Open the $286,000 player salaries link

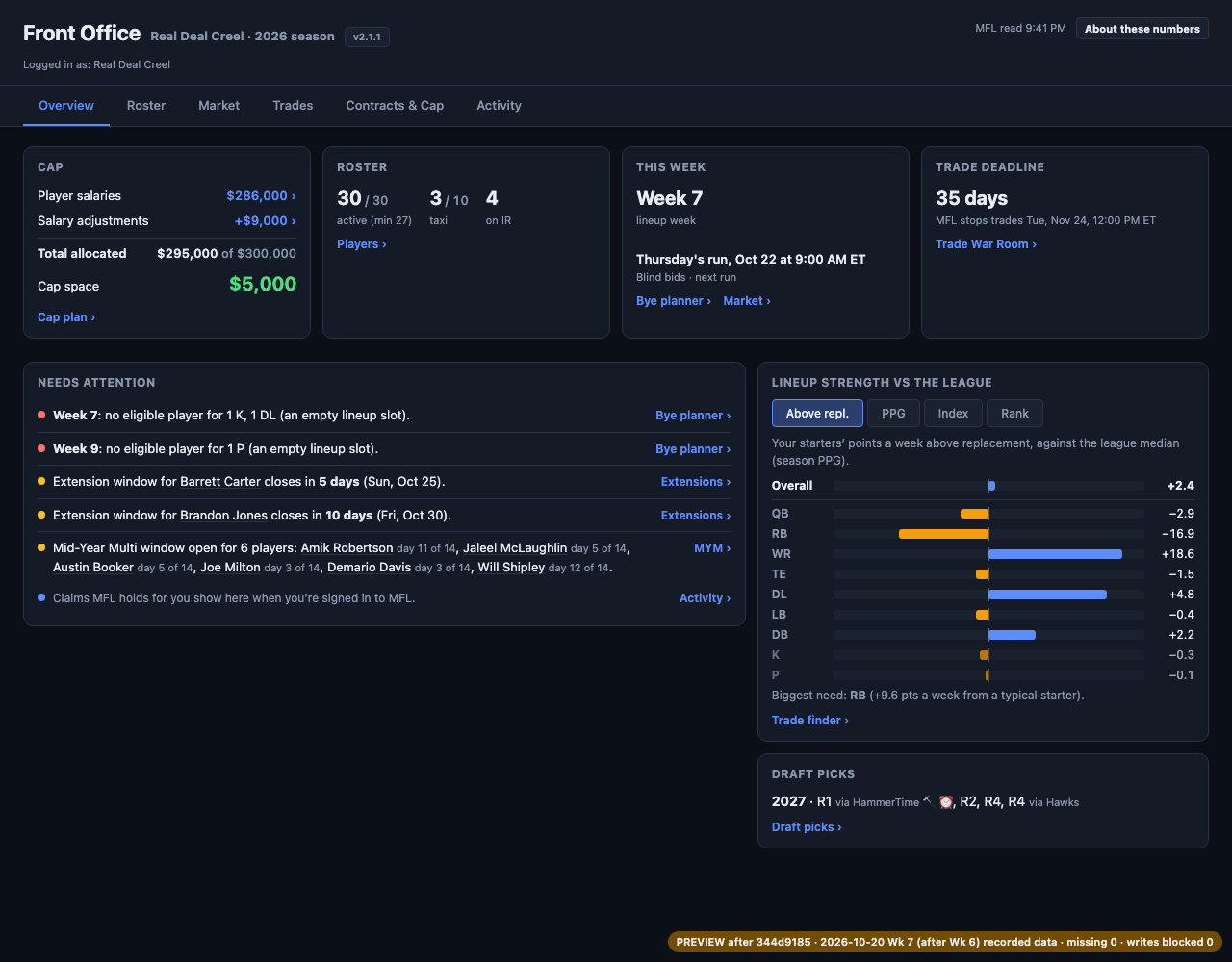tap(261, 196)
